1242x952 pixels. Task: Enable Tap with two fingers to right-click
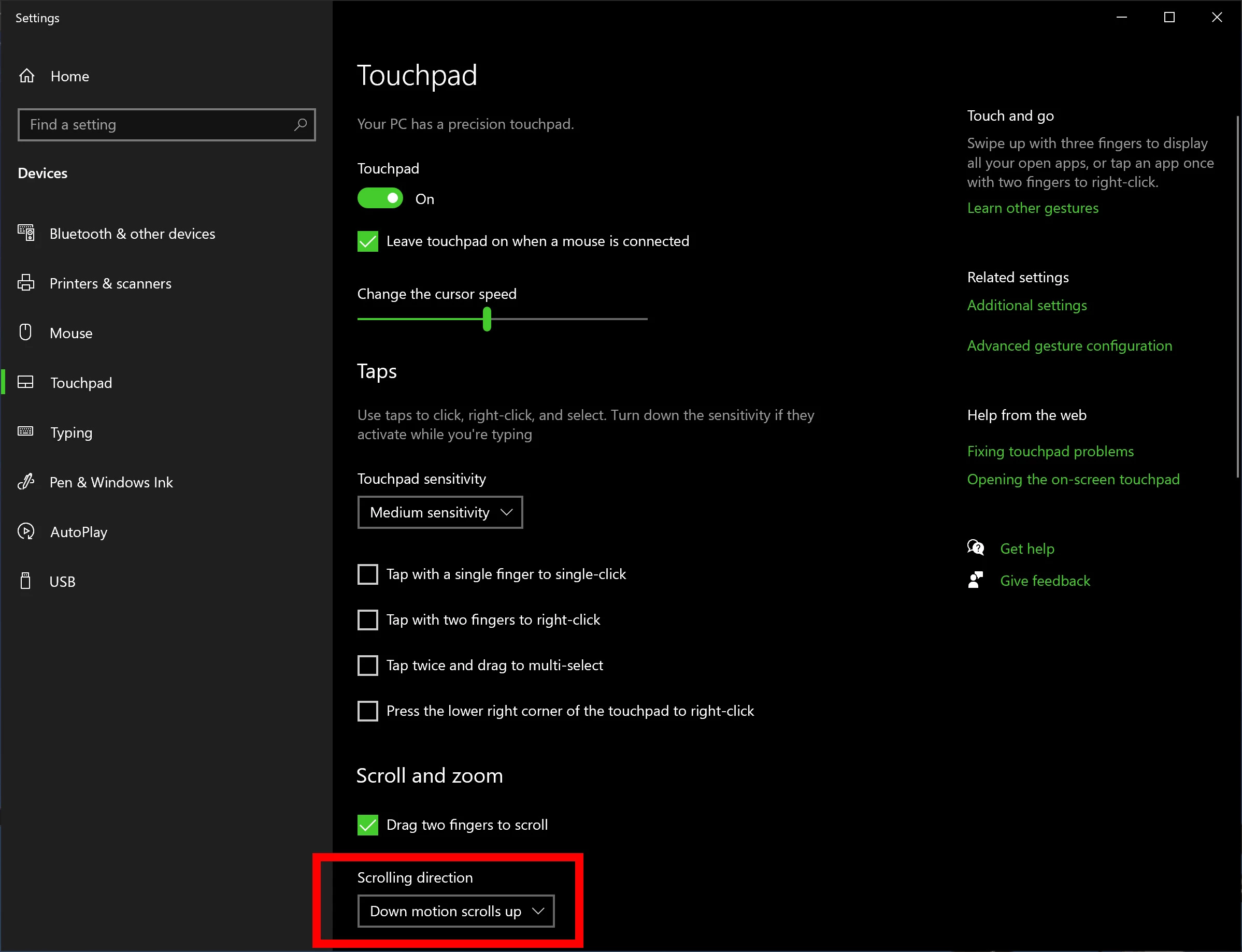(x=368, y=620)
